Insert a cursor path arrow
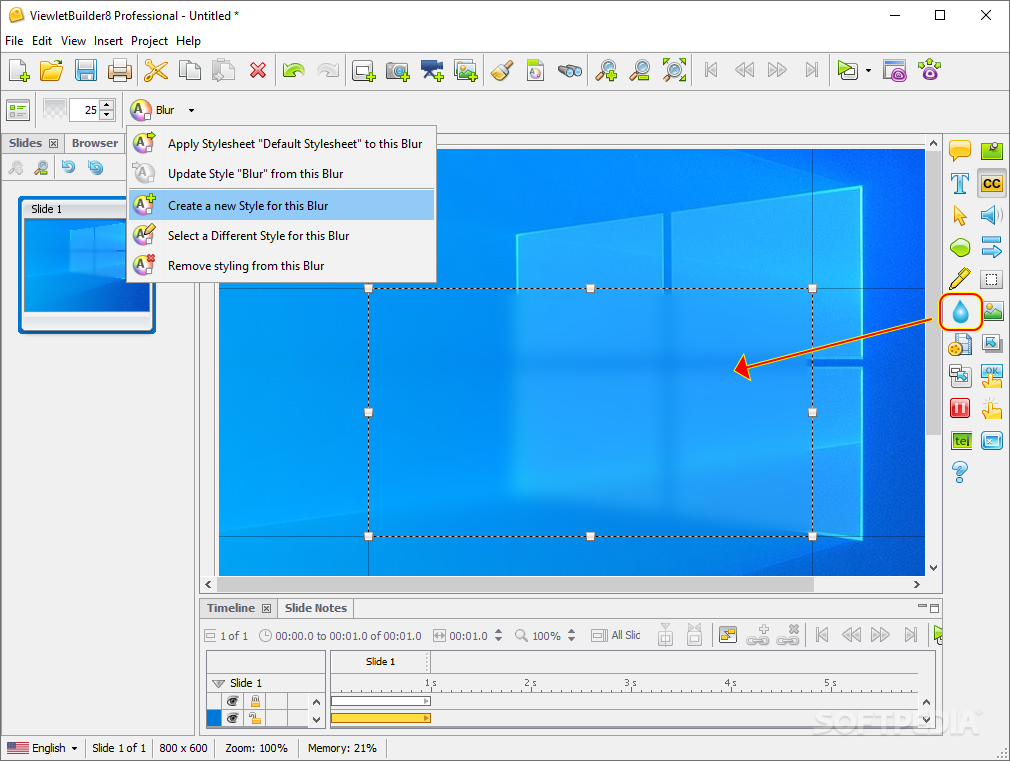The width and height of the screenshot is (1010, 761). pos(960,215)
